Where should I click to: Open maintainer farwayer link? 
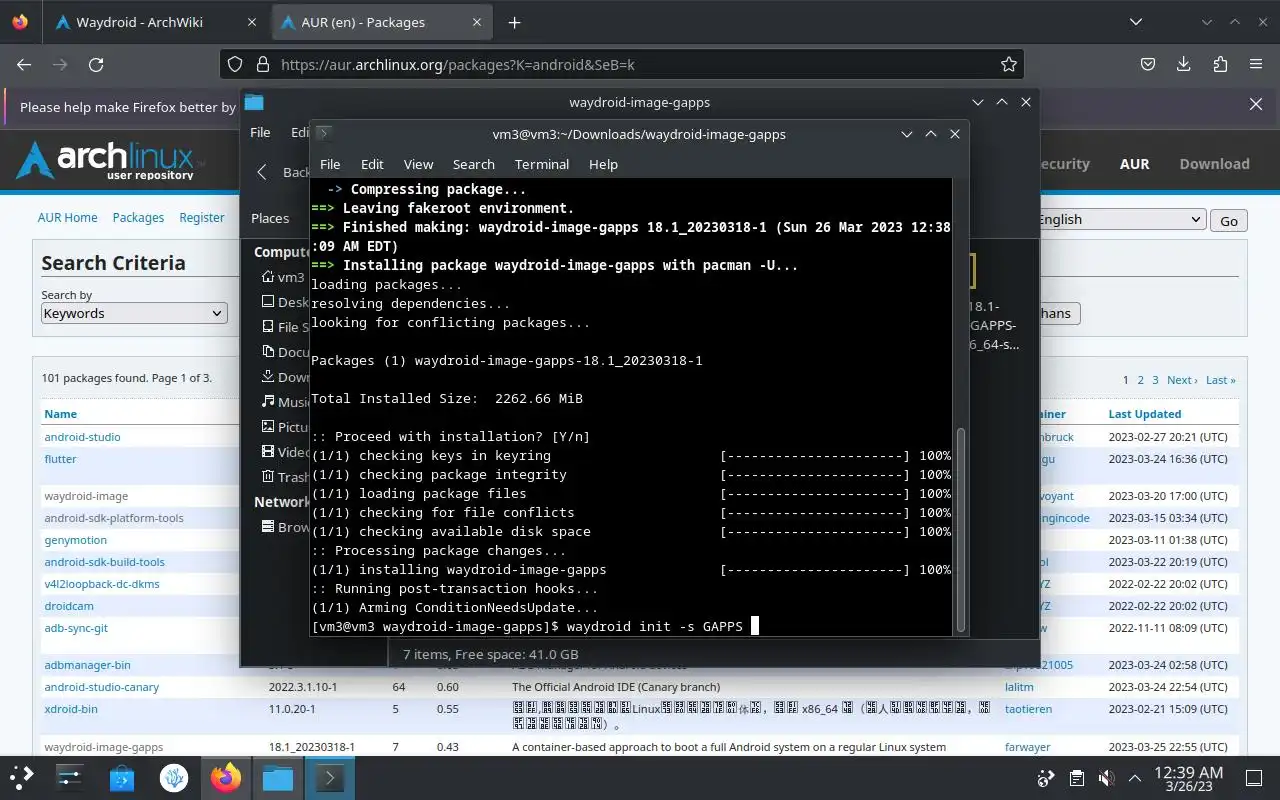pos(1028,747)
